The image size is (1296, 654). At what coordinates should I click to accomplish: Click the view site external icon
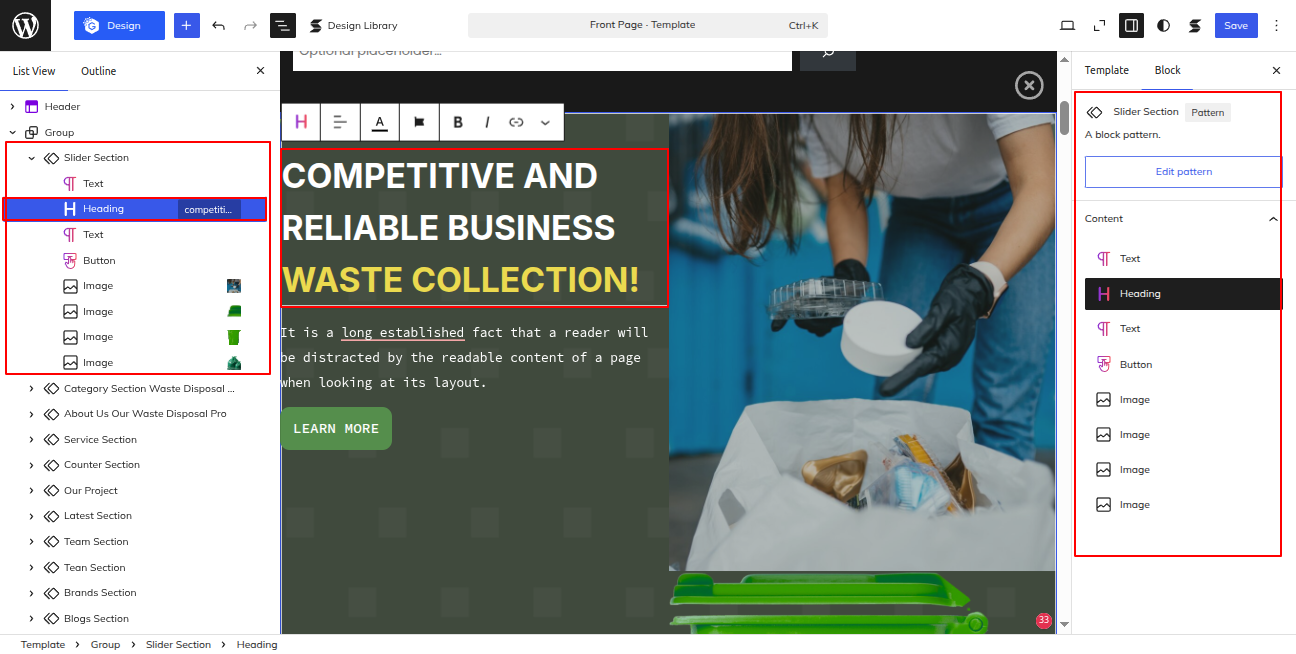coord(1099,26)
